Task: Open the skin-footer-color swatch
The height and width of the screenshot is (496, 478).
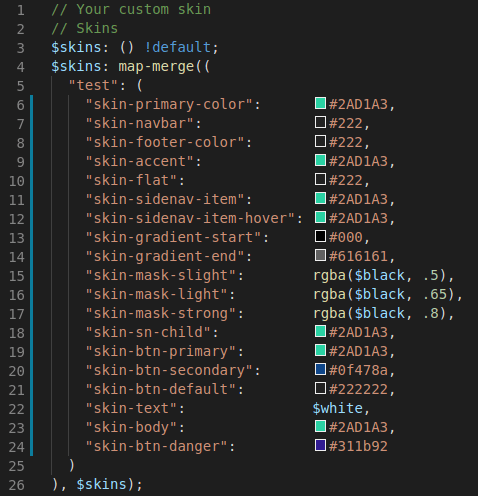Action: click(320, 141)
